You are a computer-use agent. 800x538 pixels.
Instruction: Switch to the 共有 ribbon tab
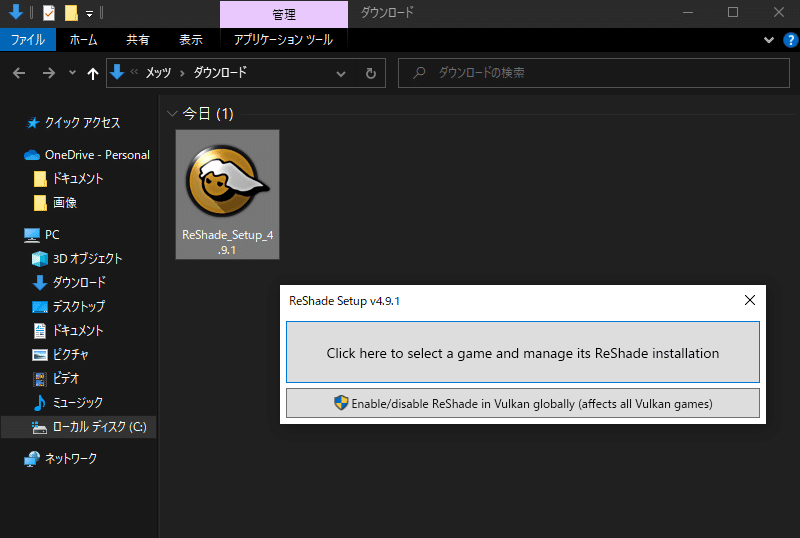pyautogui.click(x=138, y=40)
